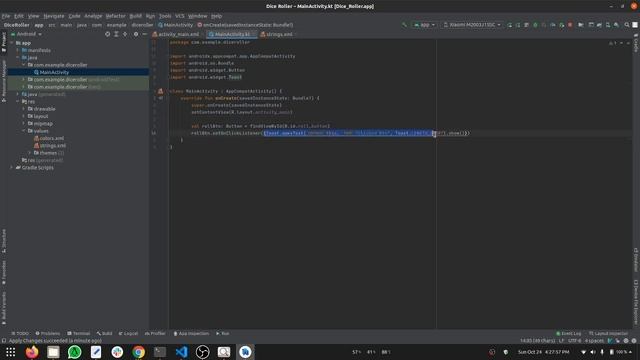
Task: Switch to activity_main.xml tab
Action: tap(176, 34)
